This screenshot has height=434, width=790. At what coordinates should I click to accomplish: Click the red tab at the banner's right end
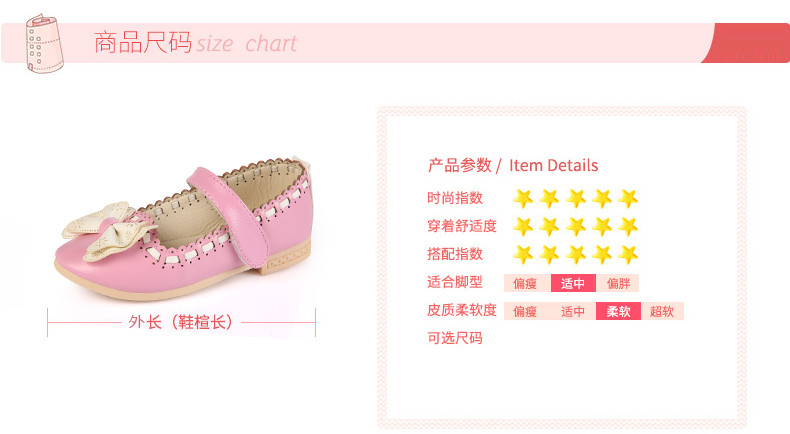(x=747, y=43)
